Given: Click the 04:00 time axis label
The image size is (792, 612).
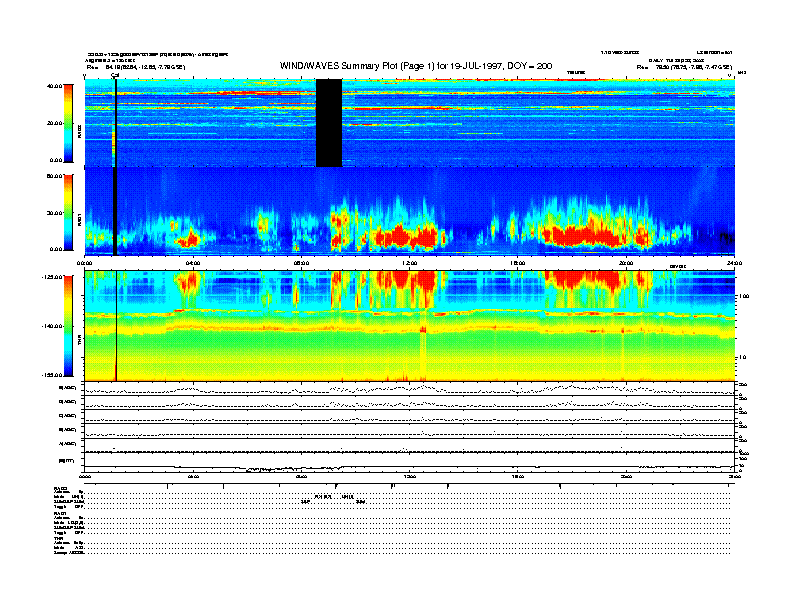Looking at the screenshot, I should click(x=193, y=262).
